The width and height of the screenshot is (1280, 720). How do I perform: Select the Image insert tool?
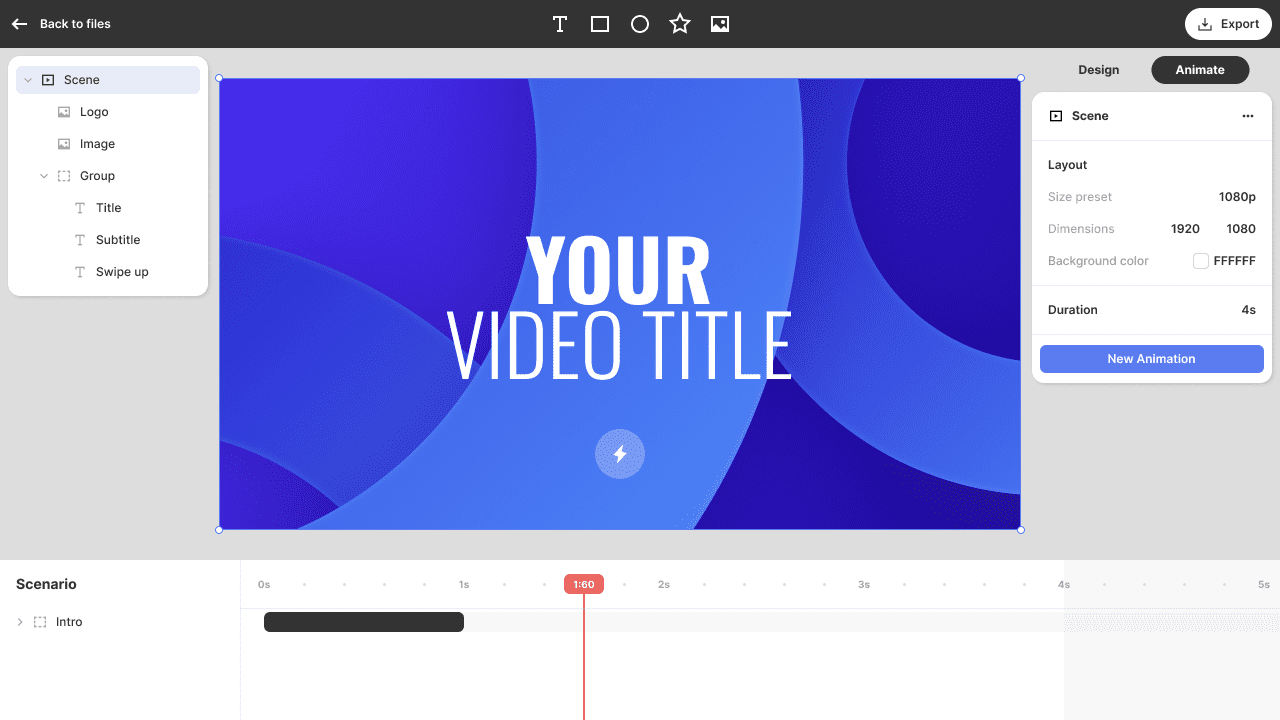(x=720, y=24)
